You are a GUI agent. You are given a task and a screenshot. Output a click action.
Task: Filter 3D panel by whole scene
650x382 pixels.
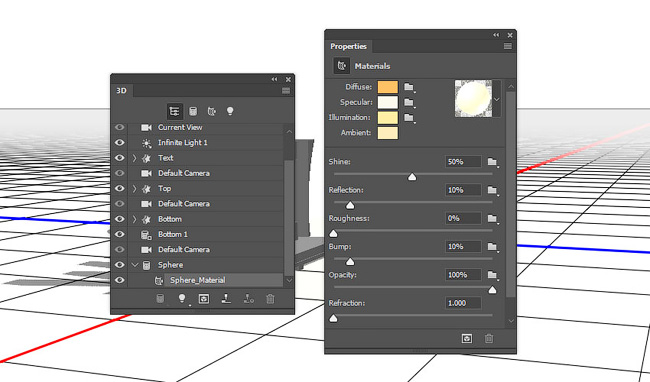coord(174,111)
